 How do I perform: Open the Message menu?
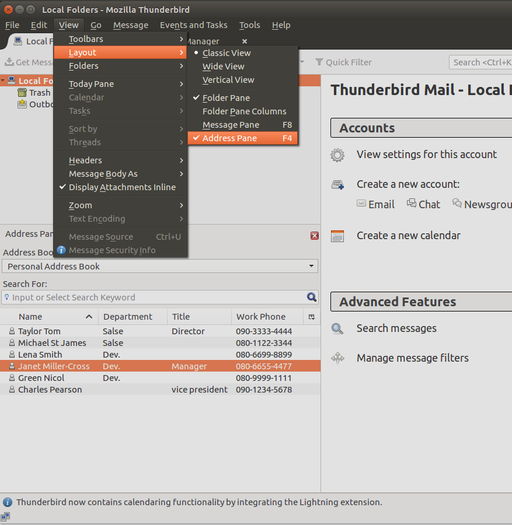131,25
